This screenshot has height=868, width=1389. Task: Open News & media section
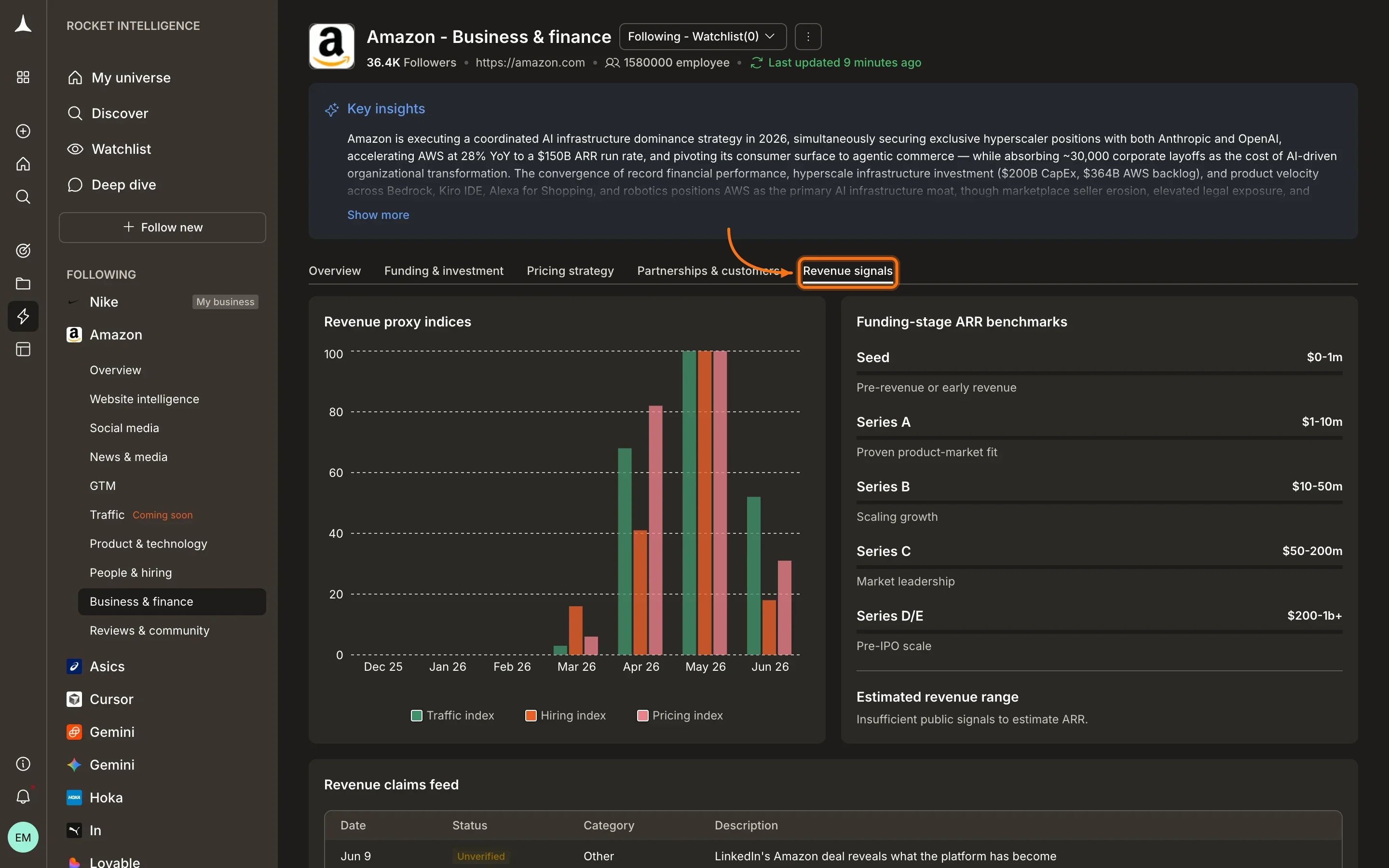pos(129,458)
